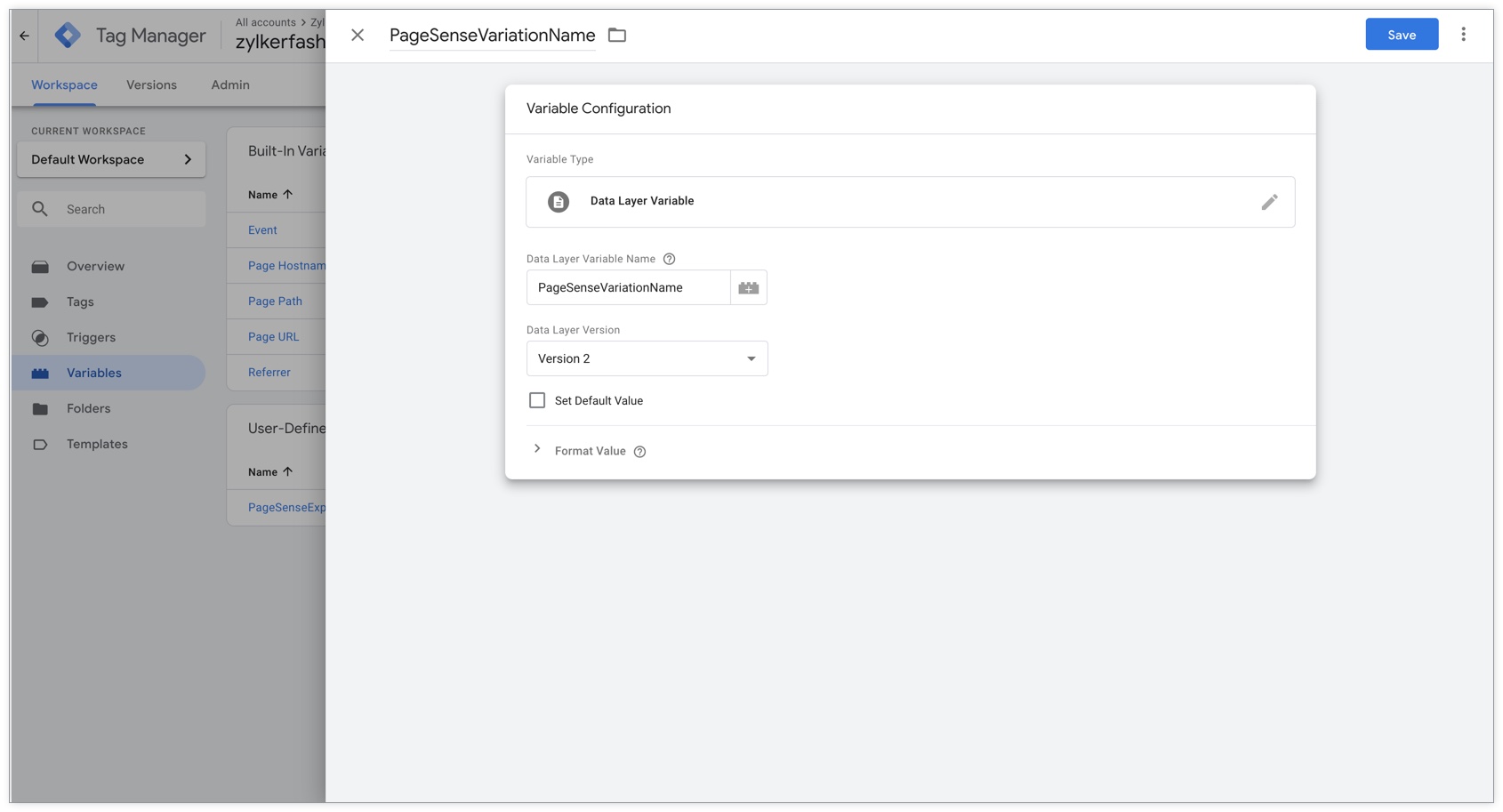
Task: Close the variable editor panel
Action: pyautogui.click(x=358, y=36)
